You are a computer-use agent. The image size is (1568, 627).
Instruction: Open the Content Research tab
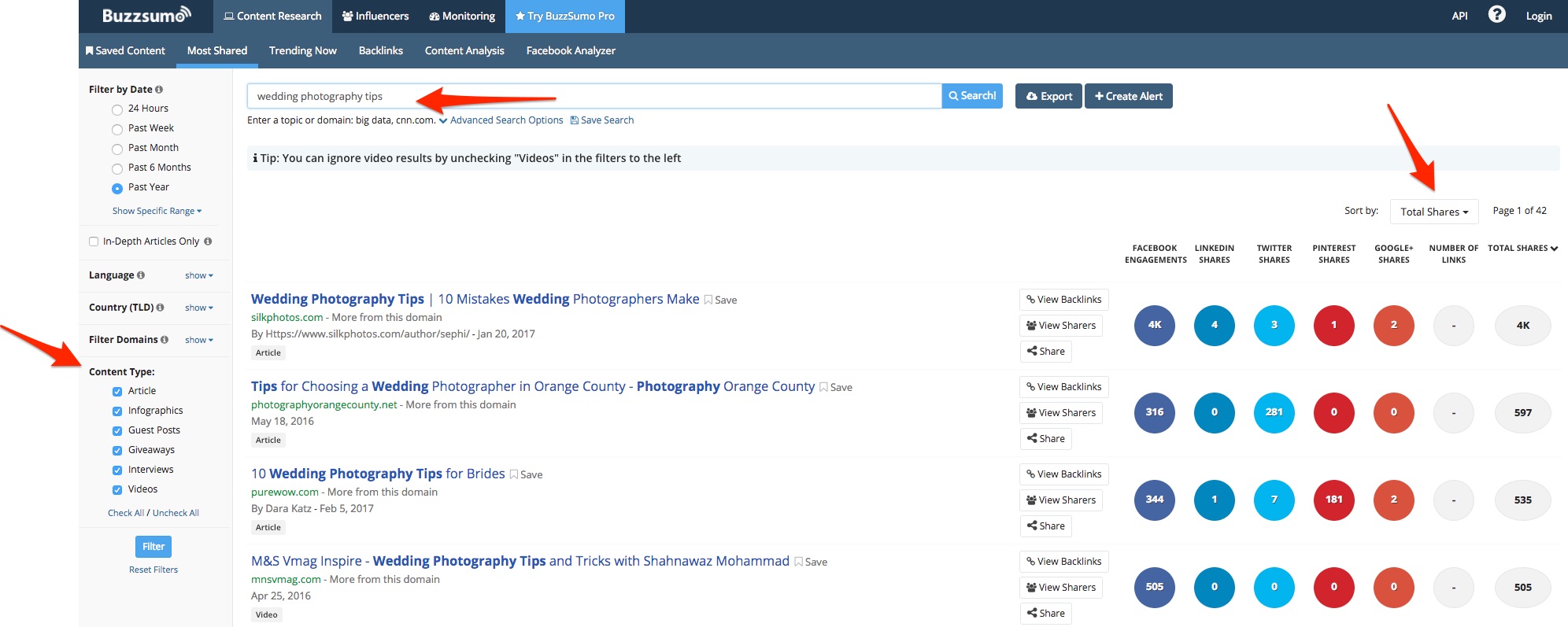(272, 17)
